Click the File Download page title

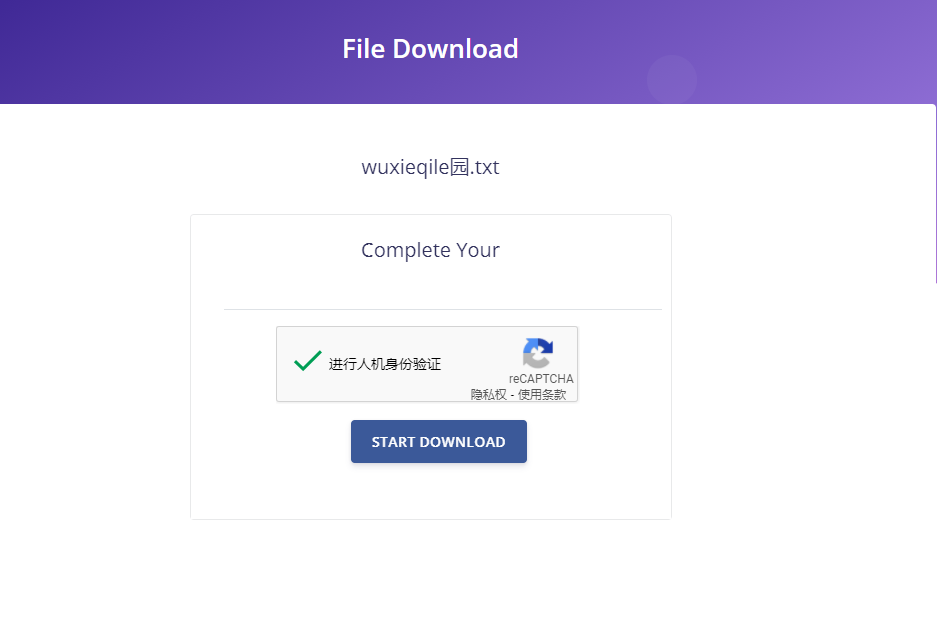pos(430,49)
